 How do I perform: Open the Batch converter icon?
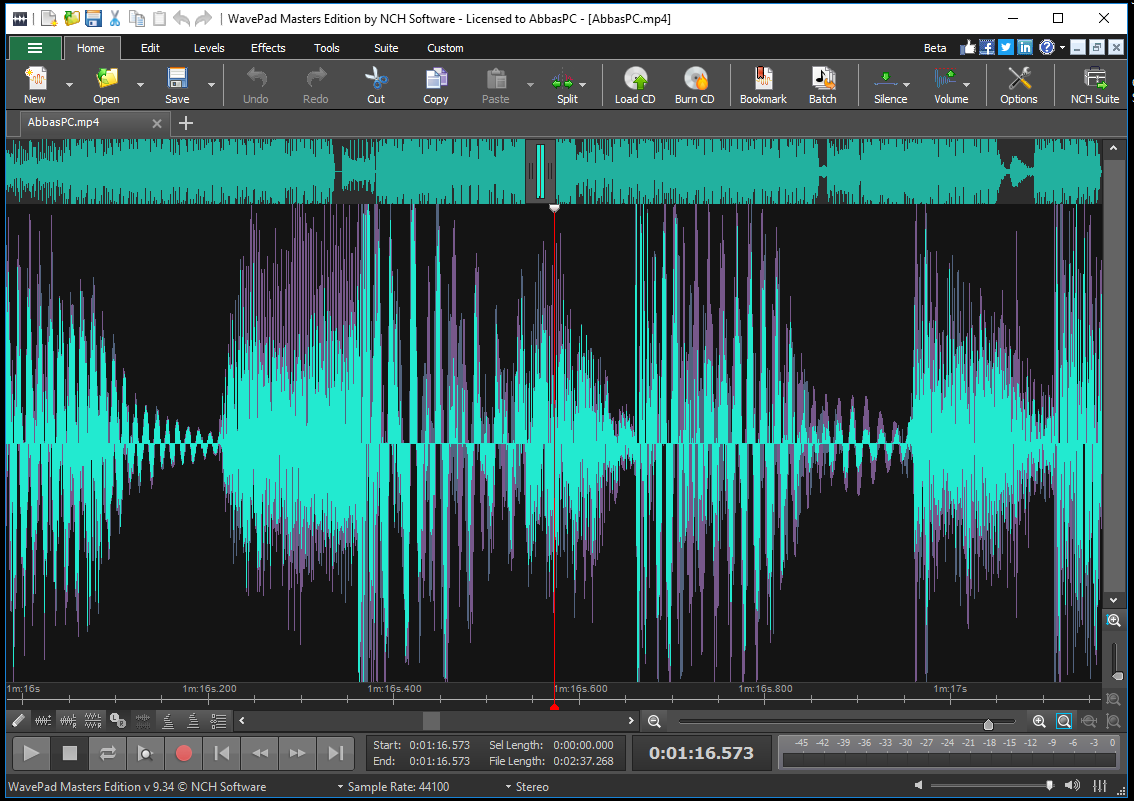(x=823, y=79)
